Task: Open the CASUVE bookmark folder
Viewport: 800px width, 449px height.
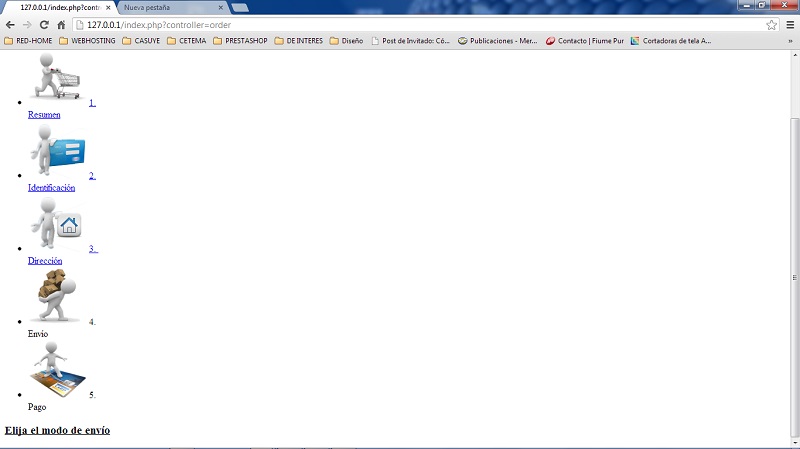Action: coord(141,41)
